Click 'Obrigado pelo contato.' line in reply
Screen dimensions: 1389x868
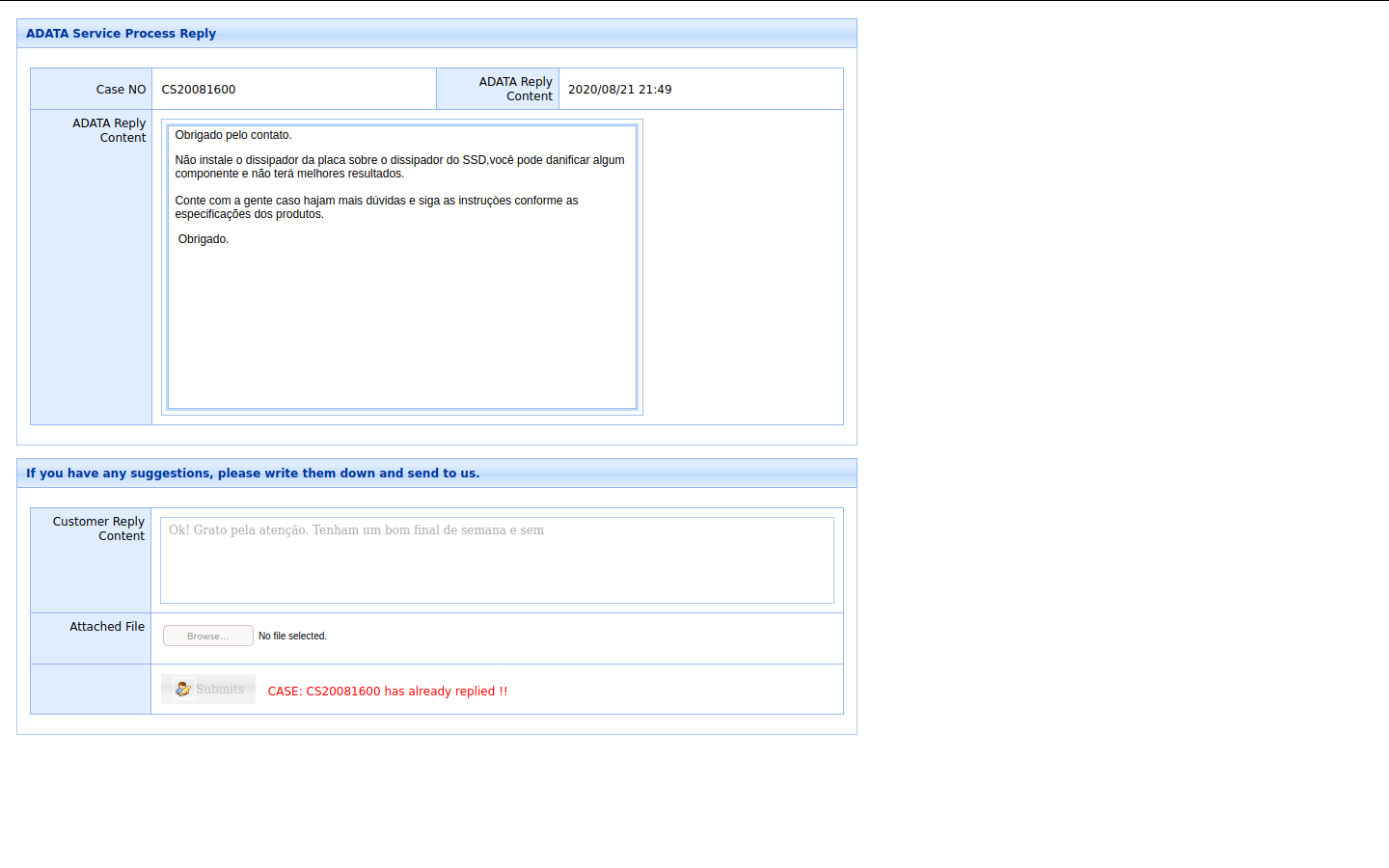click(233, 135)
